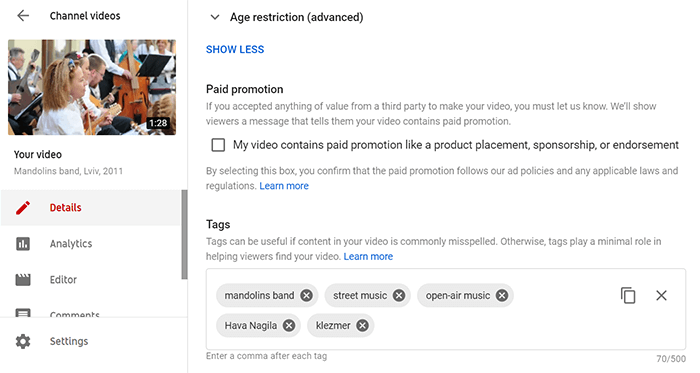The height and width of the screenshot is (373, 700).
Task: Remove the 'open-air music' tag
Action: click(502, 295)
